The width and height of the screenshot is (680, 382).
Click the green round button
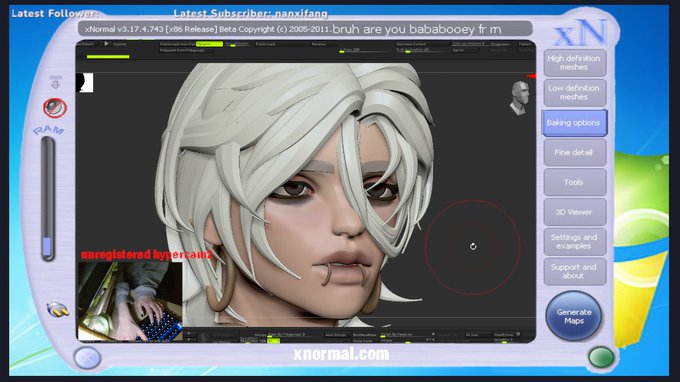pos(601,357)
